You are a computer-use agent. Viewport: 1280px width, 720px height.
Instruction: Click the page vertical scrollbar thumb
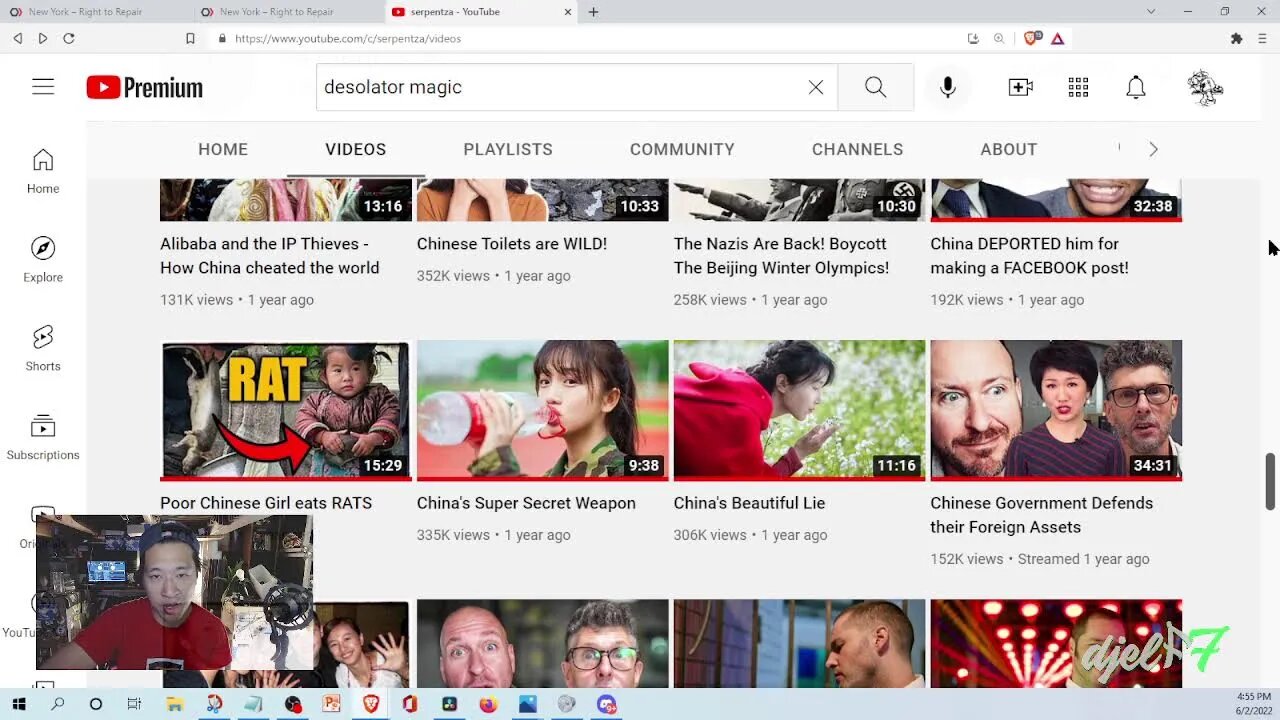tap(1271, 480)
